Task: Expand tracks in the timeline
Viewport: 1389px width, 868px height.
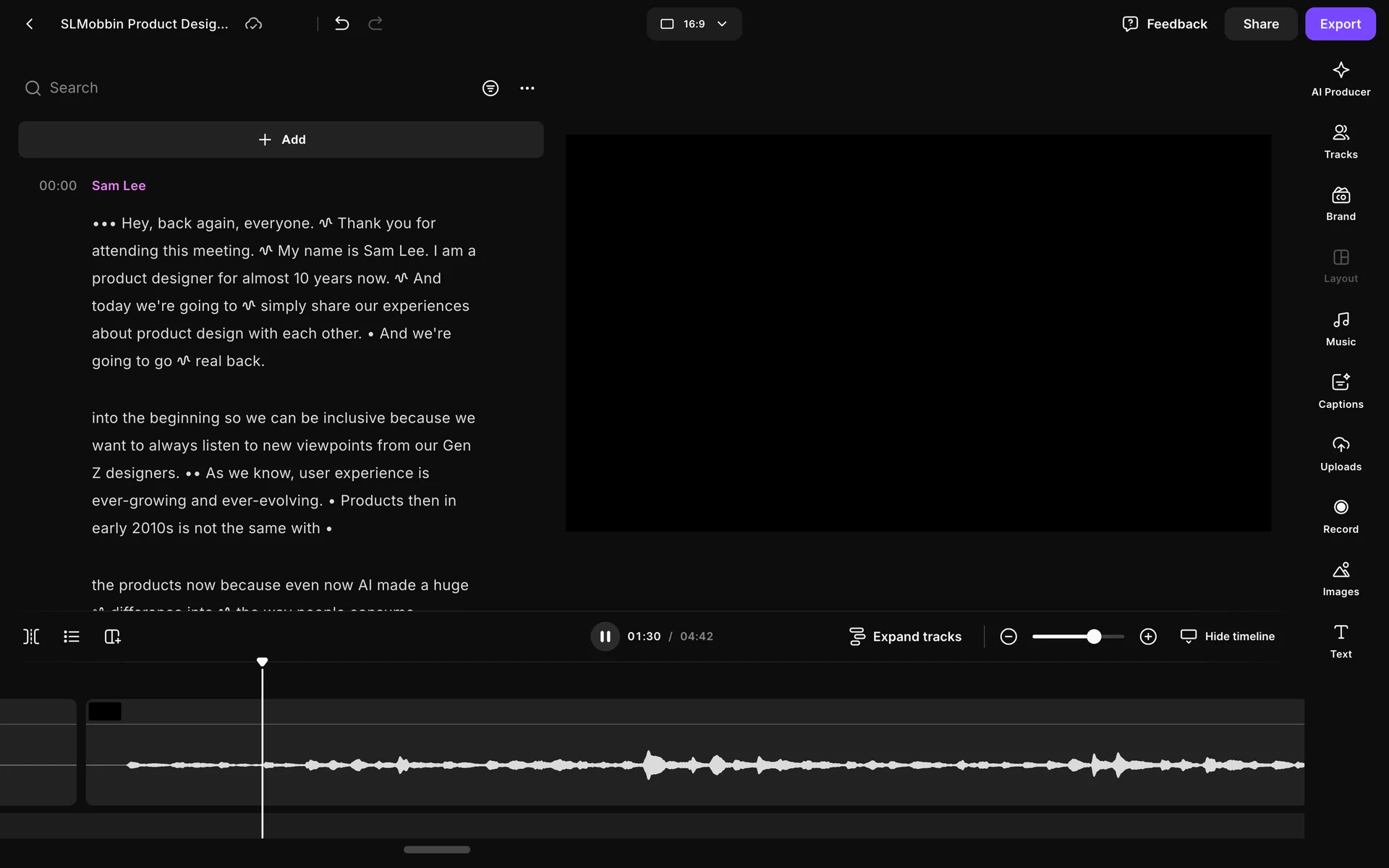Action: pos(905,637)
